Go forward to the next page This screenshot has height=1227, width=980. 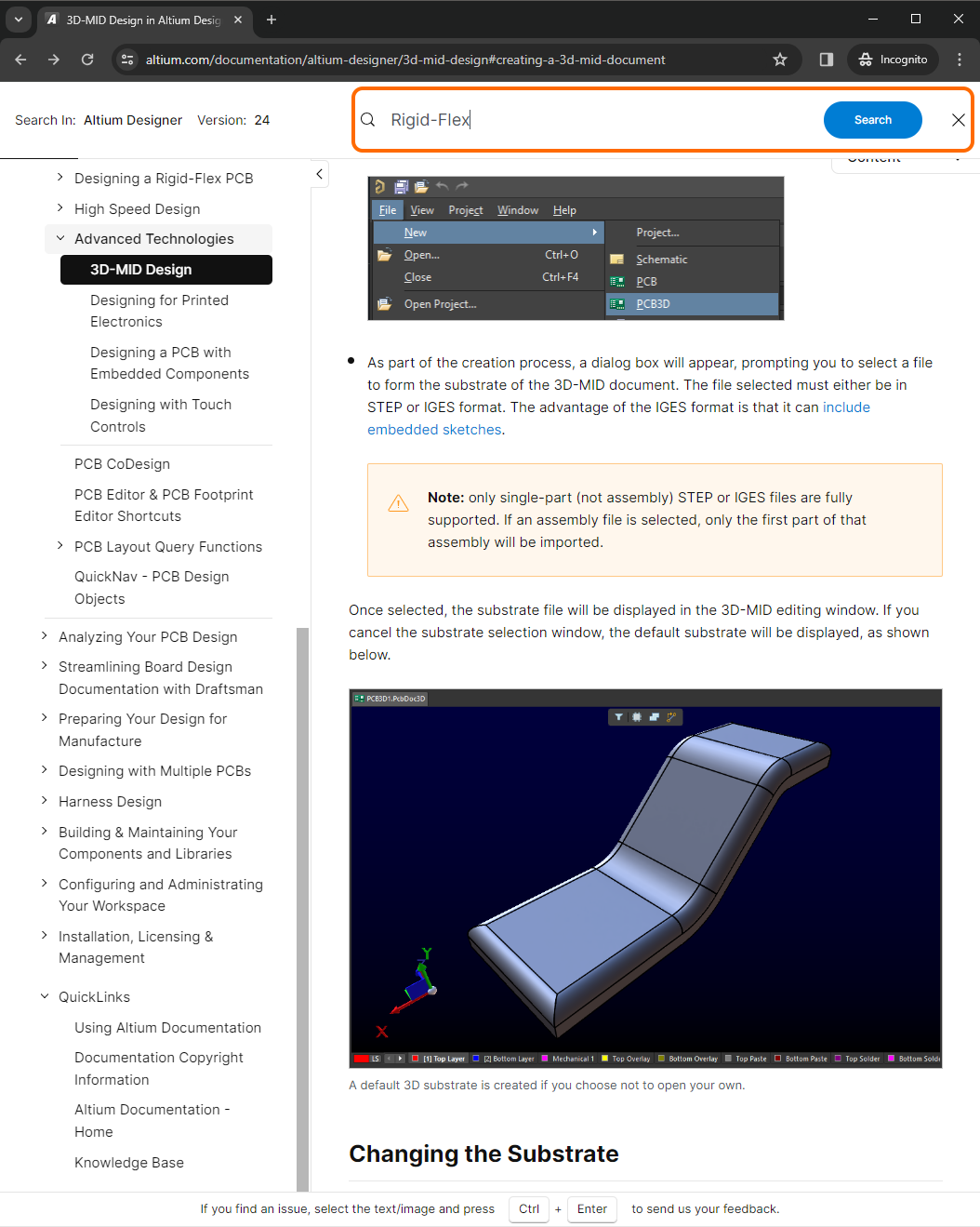[54, 60]
